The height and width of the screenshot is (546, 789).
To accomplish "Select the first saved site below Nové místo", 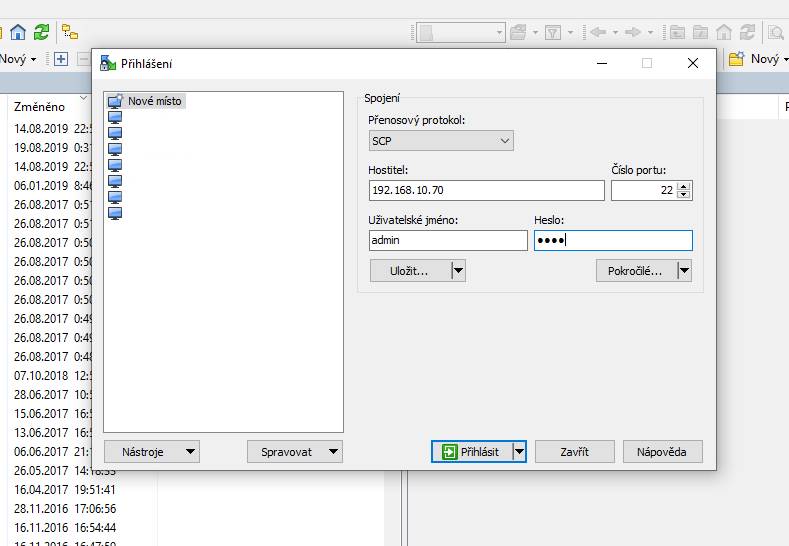I will (115, 117).
